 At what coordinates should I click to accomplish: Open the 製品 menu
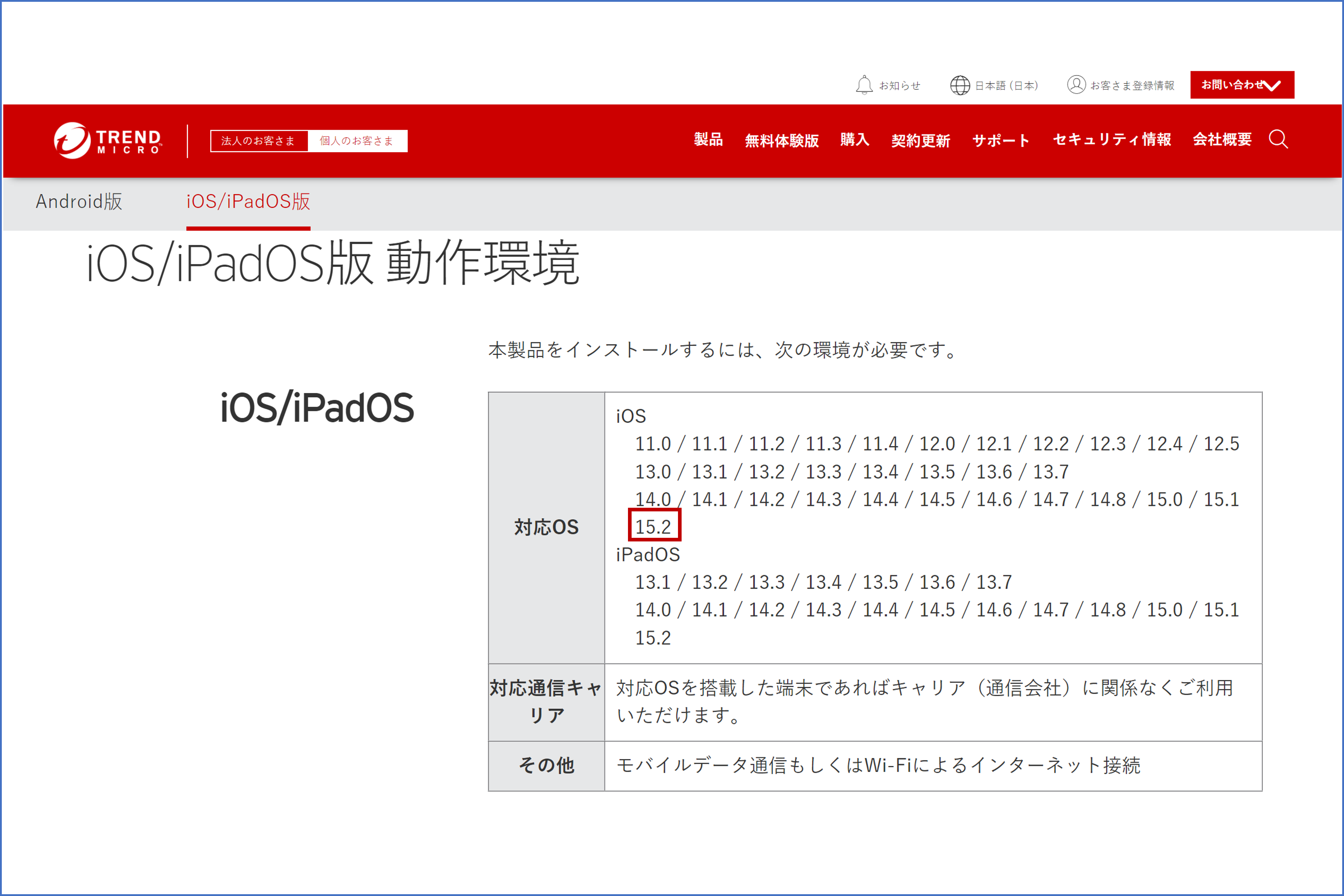click(708, 140)
